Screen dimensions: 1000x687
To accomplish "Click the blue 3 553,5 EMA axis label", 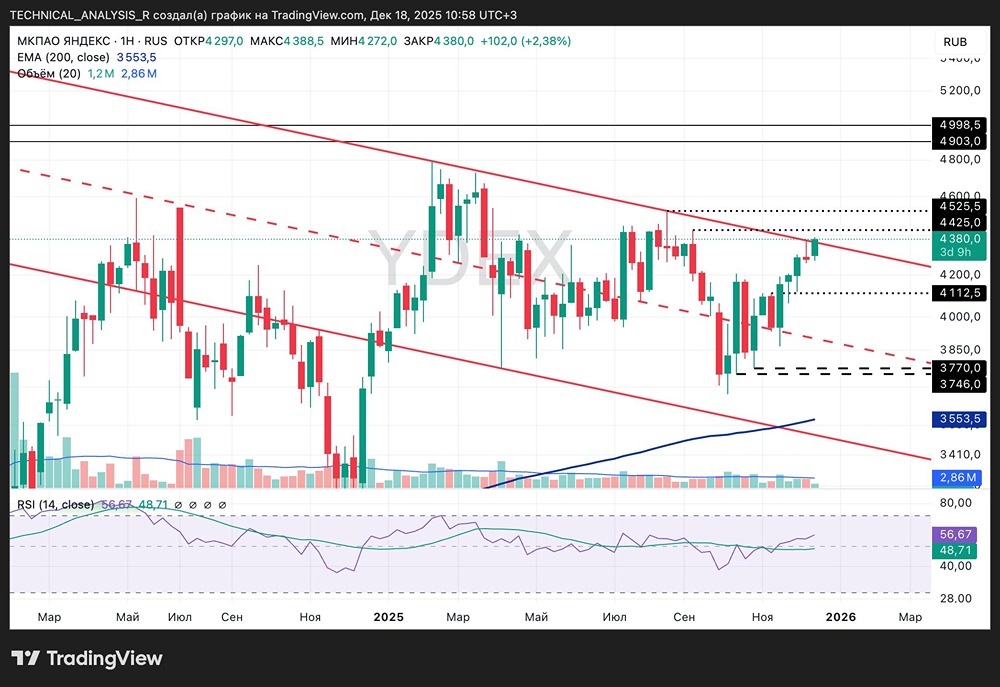I will (x=959, y=418).
